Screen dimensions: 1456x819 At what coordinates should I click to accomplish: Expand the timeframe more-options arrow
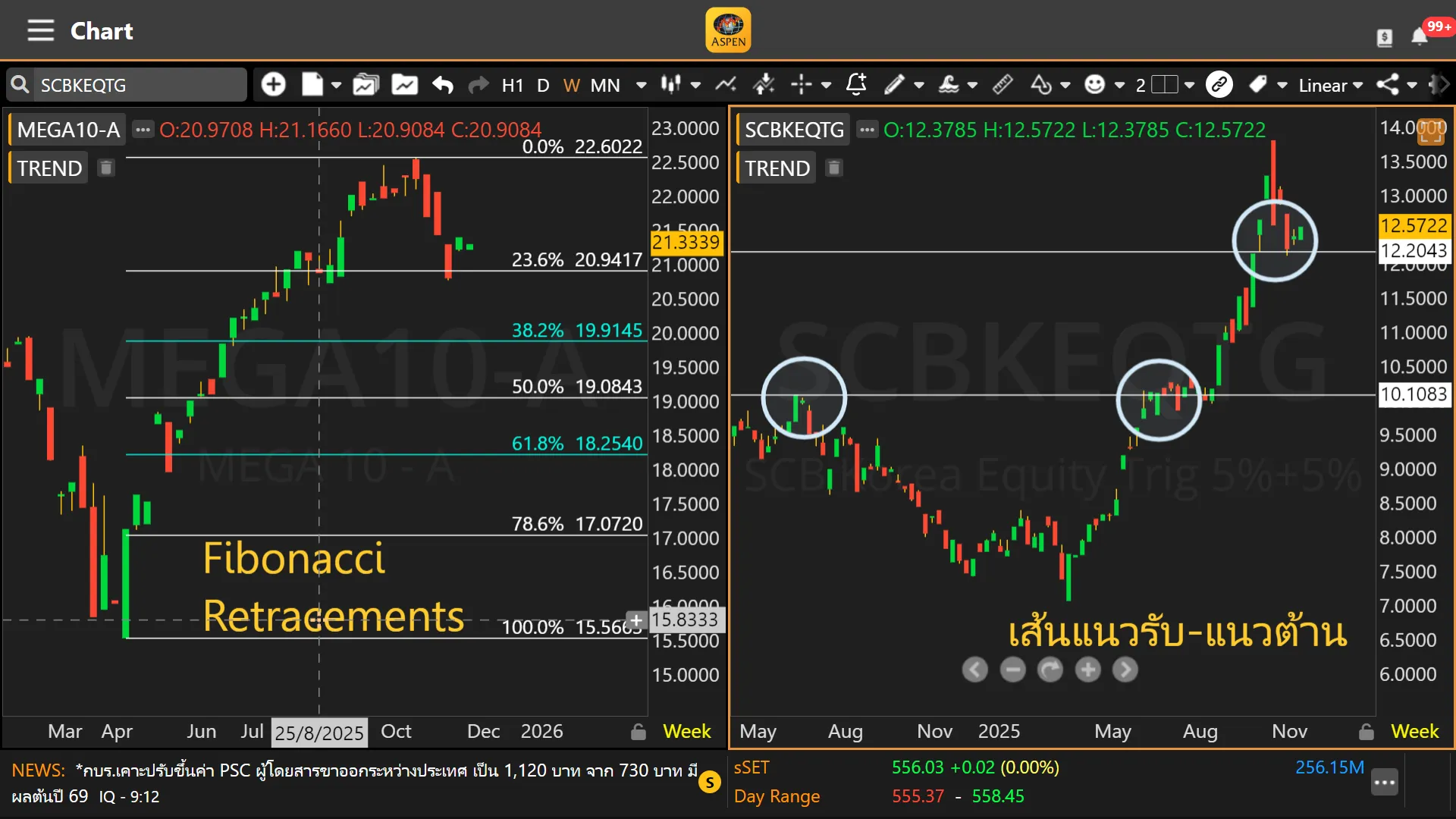641,85
